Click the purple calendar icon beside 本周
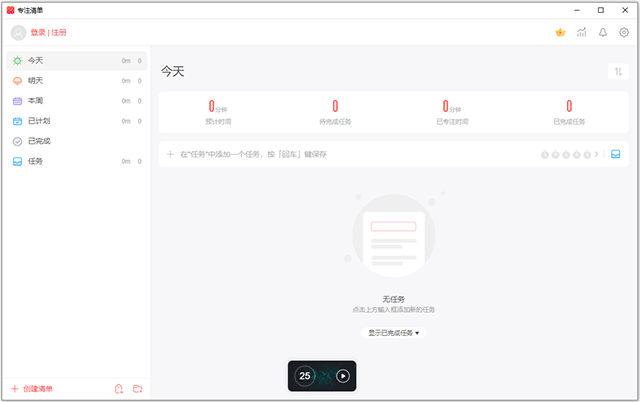 17,101
